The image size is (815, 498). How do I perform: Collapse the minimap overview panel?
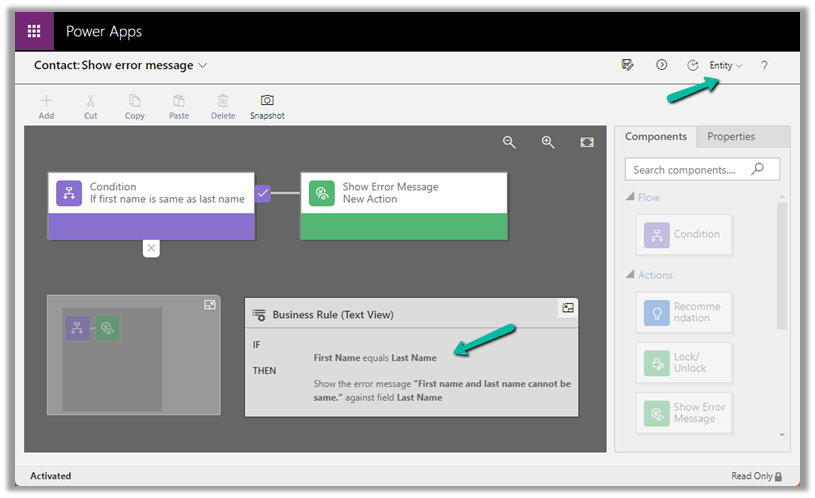(210, 305)
